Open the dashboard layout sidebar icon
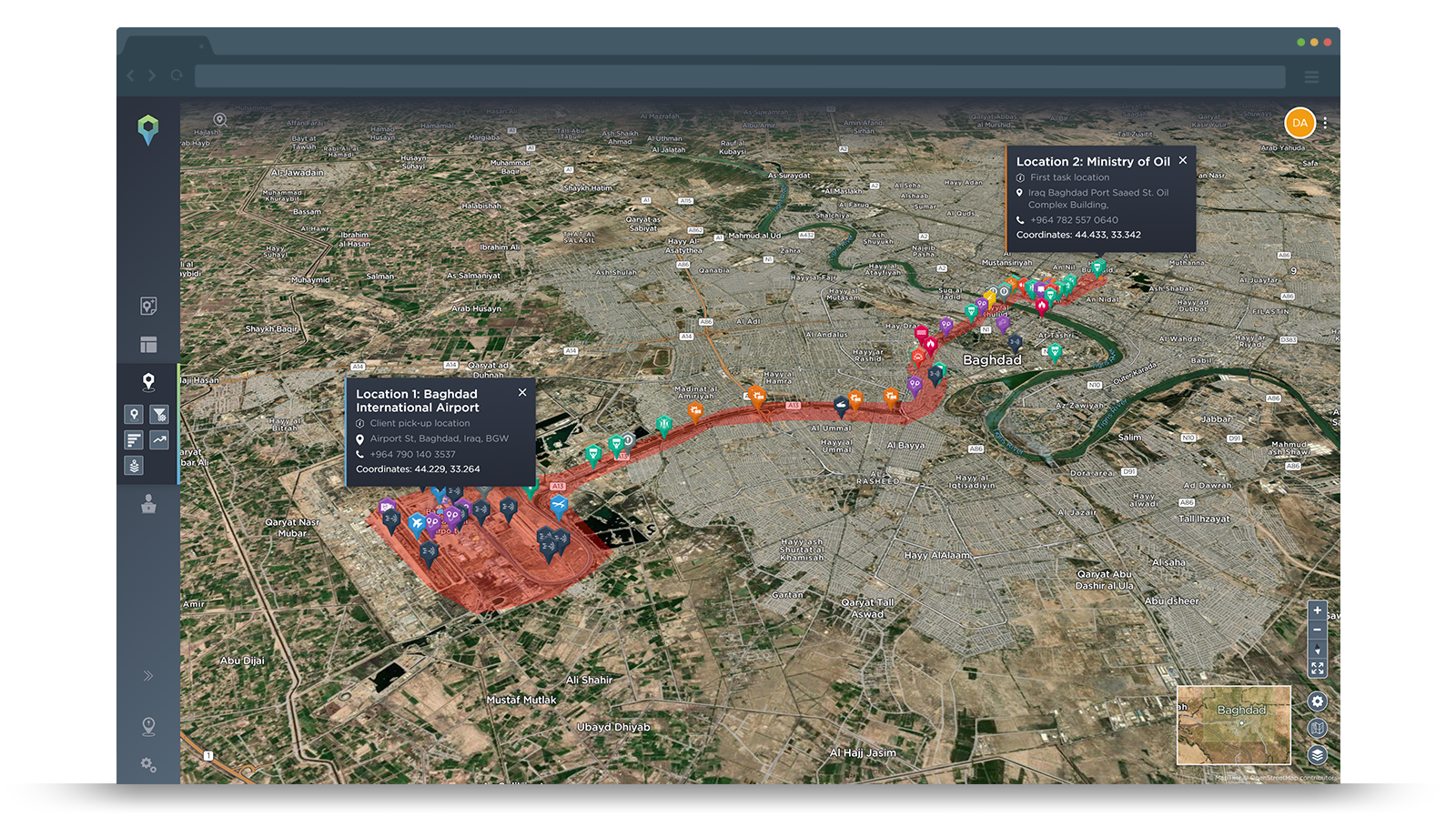 (148, 345)
